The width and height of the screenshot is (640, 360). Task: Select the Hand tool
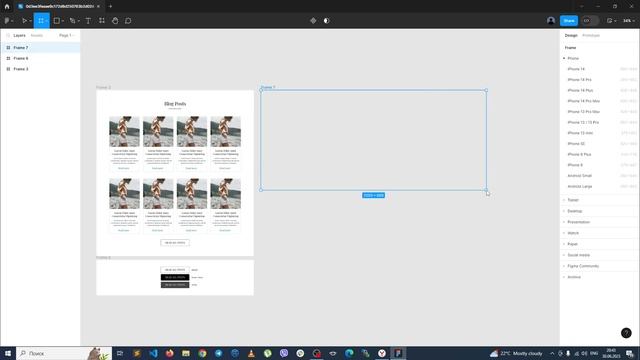[x=115, y=21]
